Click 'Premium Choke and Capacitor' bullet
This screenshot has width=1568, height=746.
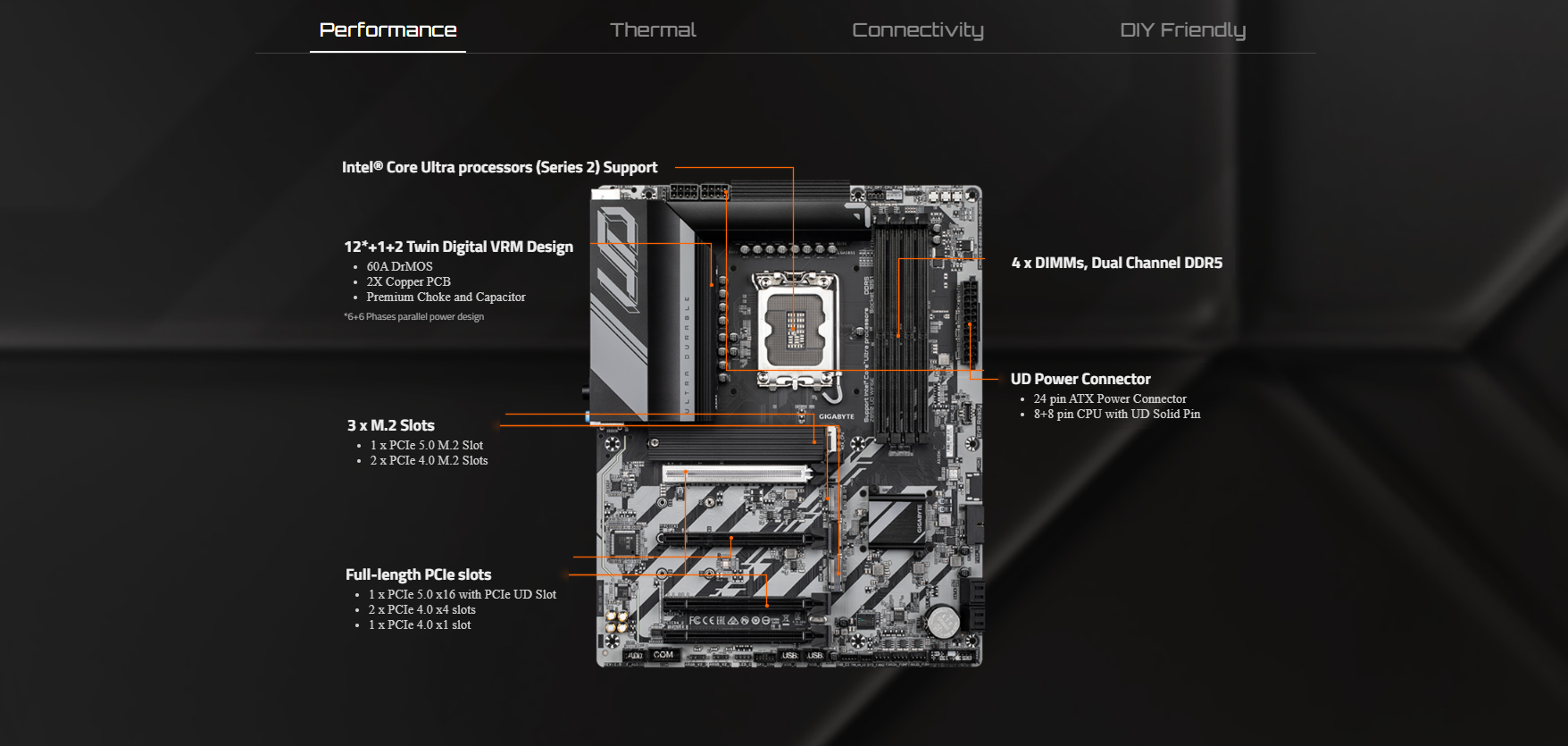[446, 297]
